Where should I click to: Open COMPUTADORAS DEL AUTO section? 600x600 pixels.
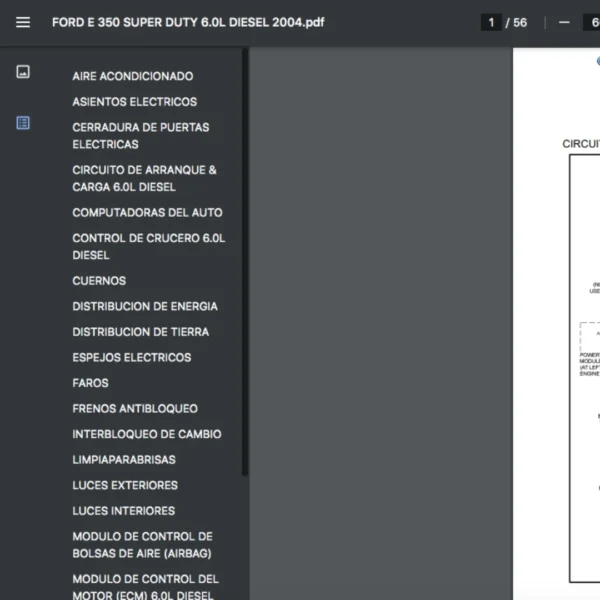click(x=147, y=213)
